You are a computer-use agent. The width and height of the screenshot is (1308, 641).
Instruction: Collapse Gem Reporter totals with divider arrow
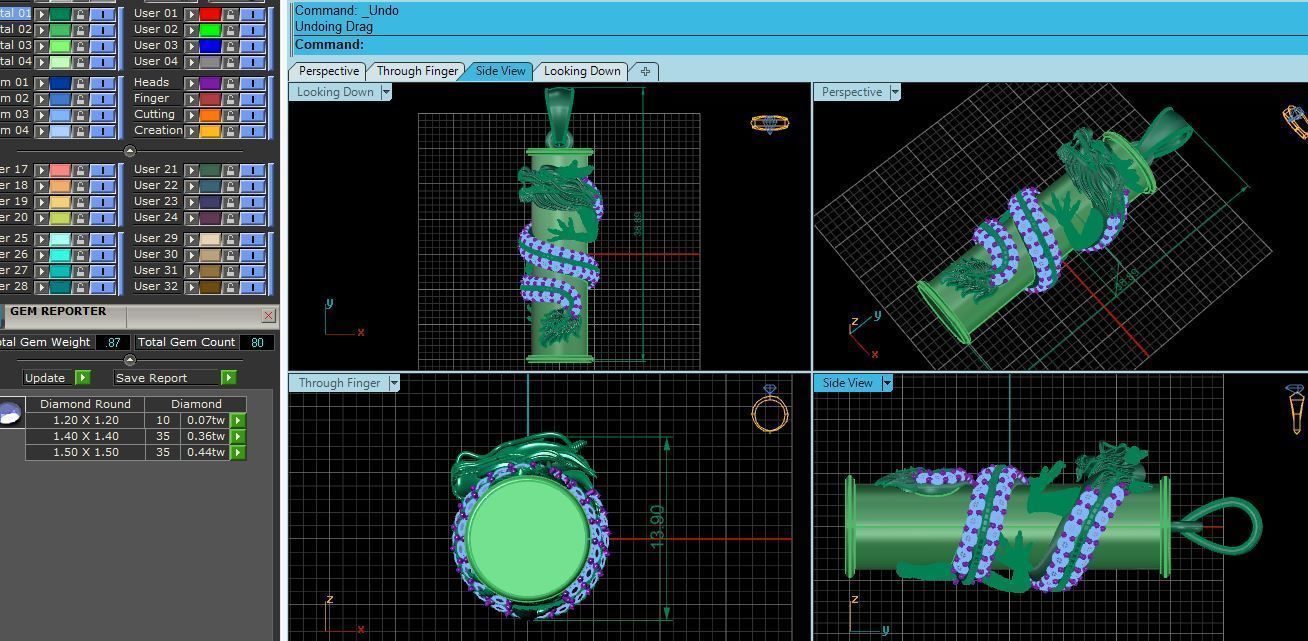(x=129, y=360)
